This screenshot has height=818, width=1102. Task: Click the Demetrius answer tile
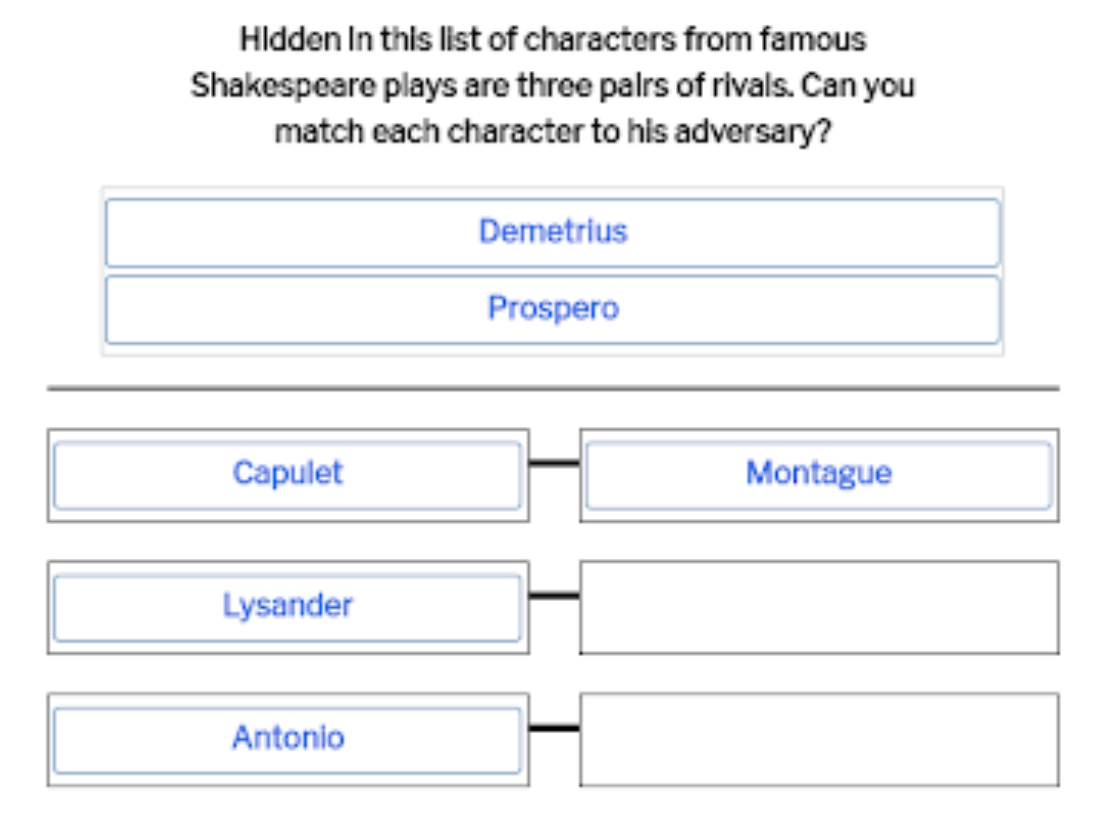(552, 232)
